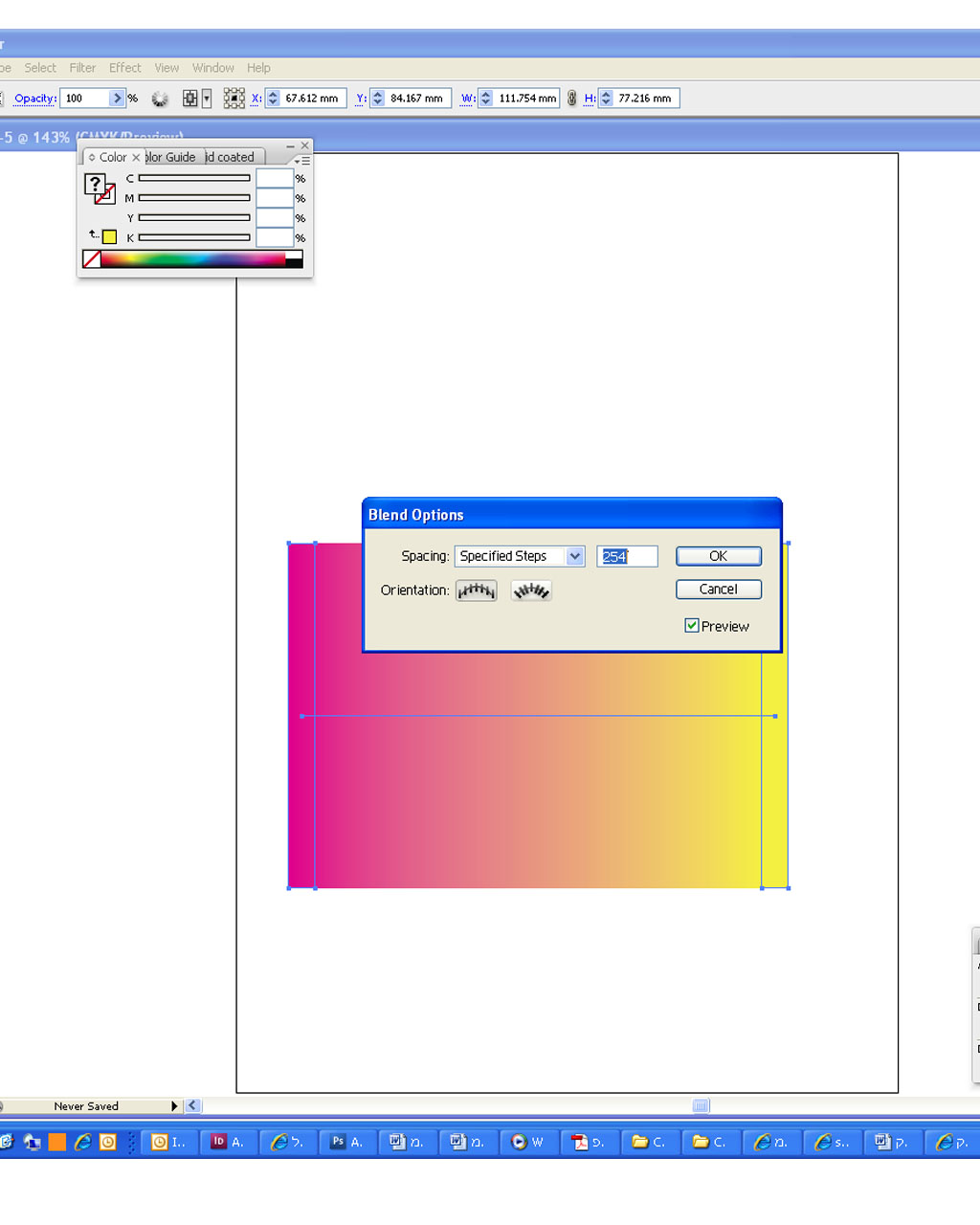Open the Align options dropdown arrow
The width and height of the screenshot is (980, 1225).
coord(206,99)
